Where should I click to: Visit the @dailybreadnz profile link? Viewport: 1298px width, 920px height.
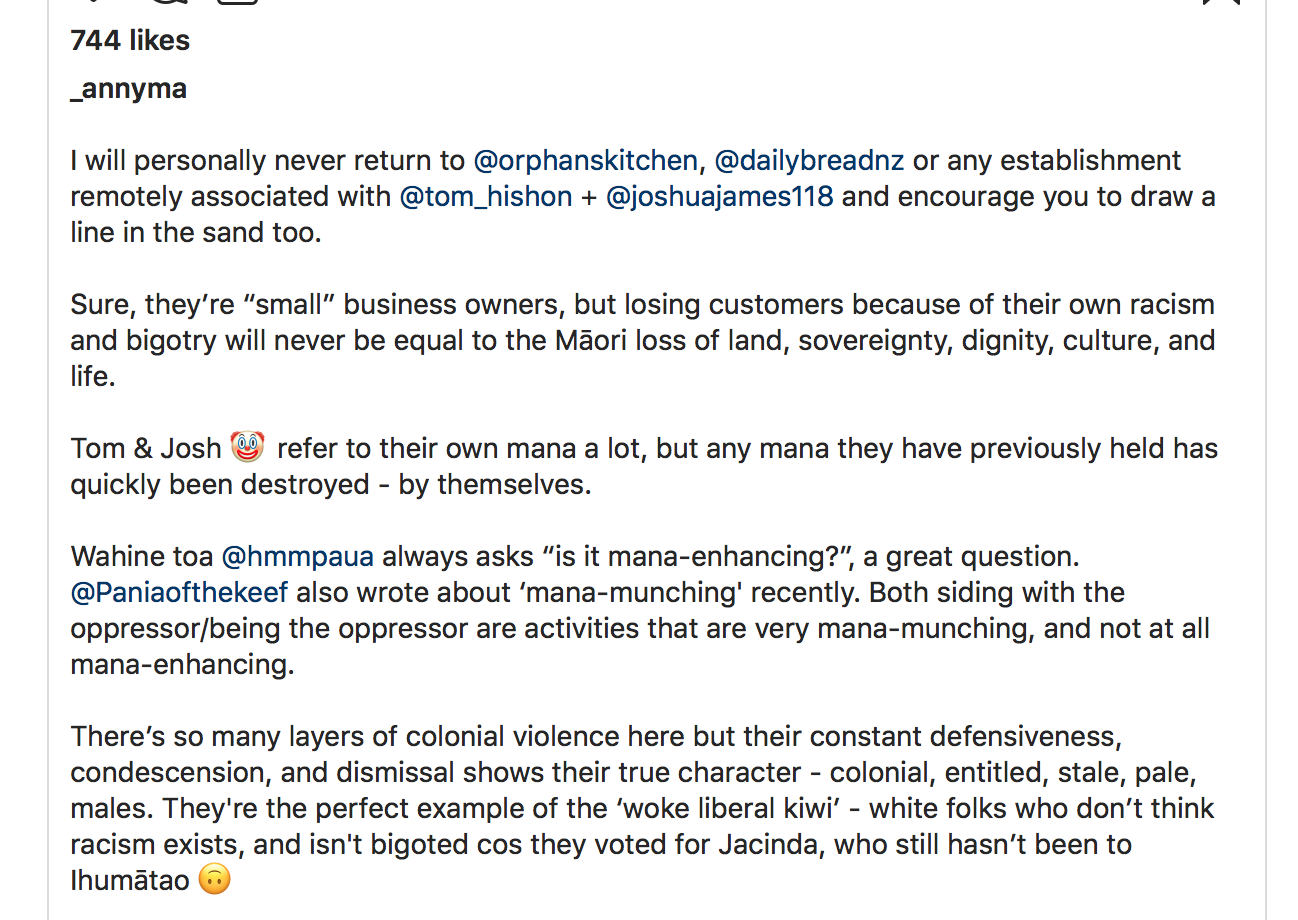pos(809,161)
